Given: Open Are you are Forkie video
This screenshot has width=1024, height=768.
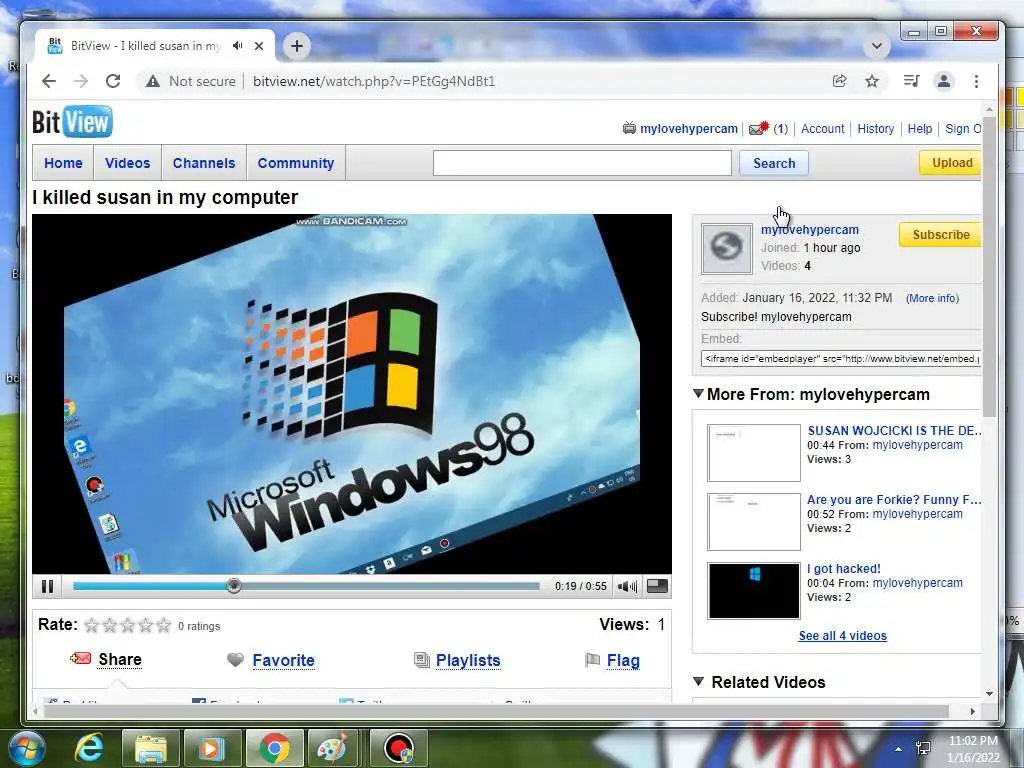Looking at the screenshot, I should pos(894,500).
